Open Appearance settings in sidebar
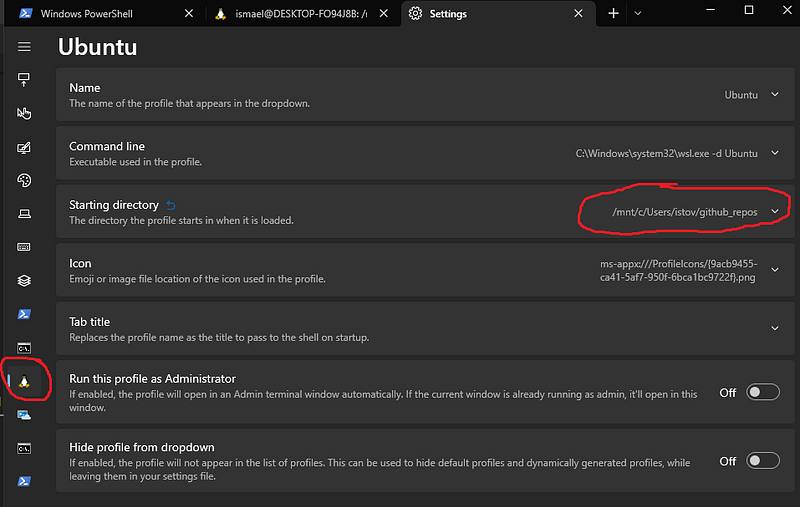This screenshot has height=507, width=800. click(24, 147)
